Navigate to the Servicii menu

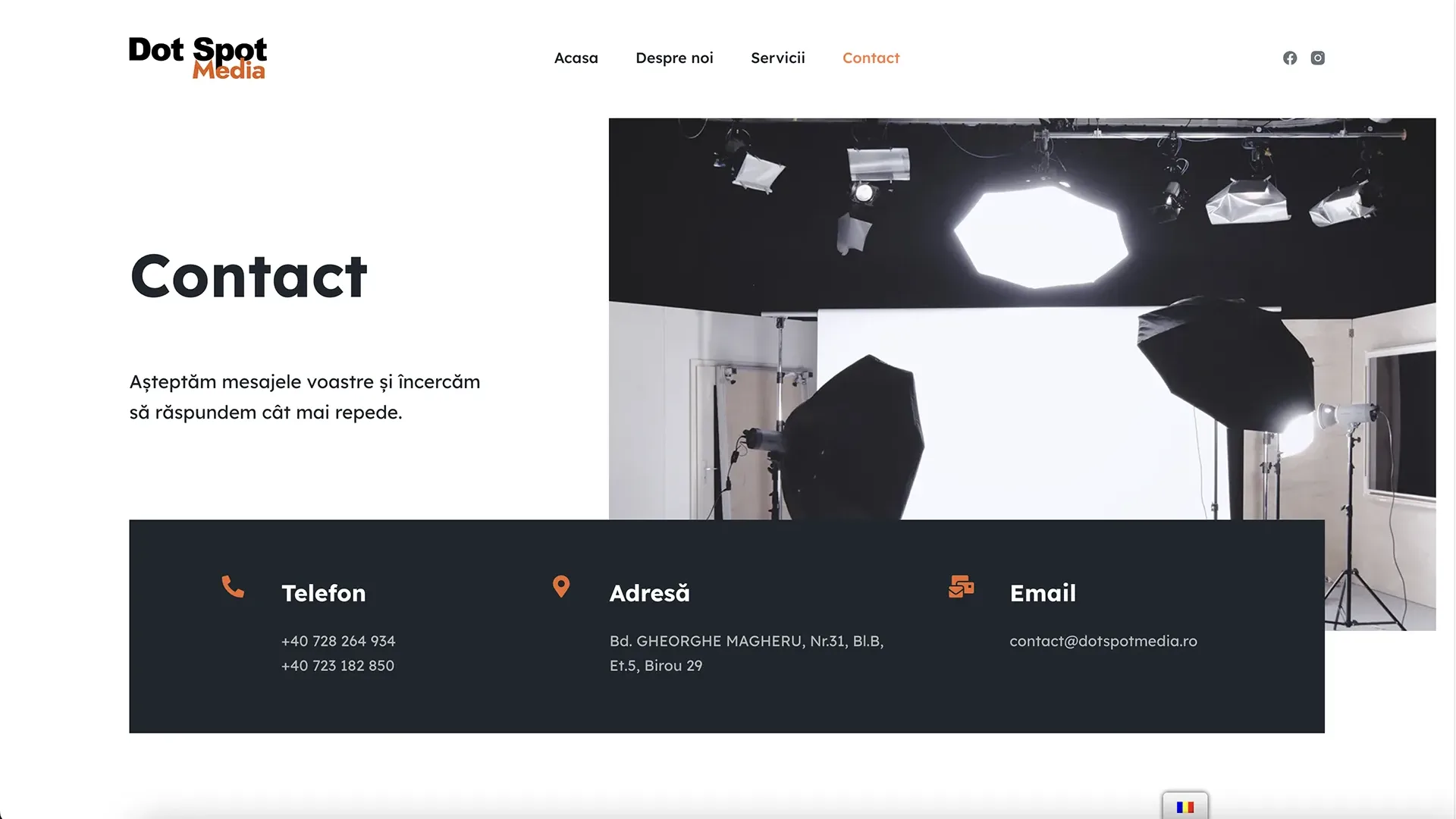click(778, 58)
